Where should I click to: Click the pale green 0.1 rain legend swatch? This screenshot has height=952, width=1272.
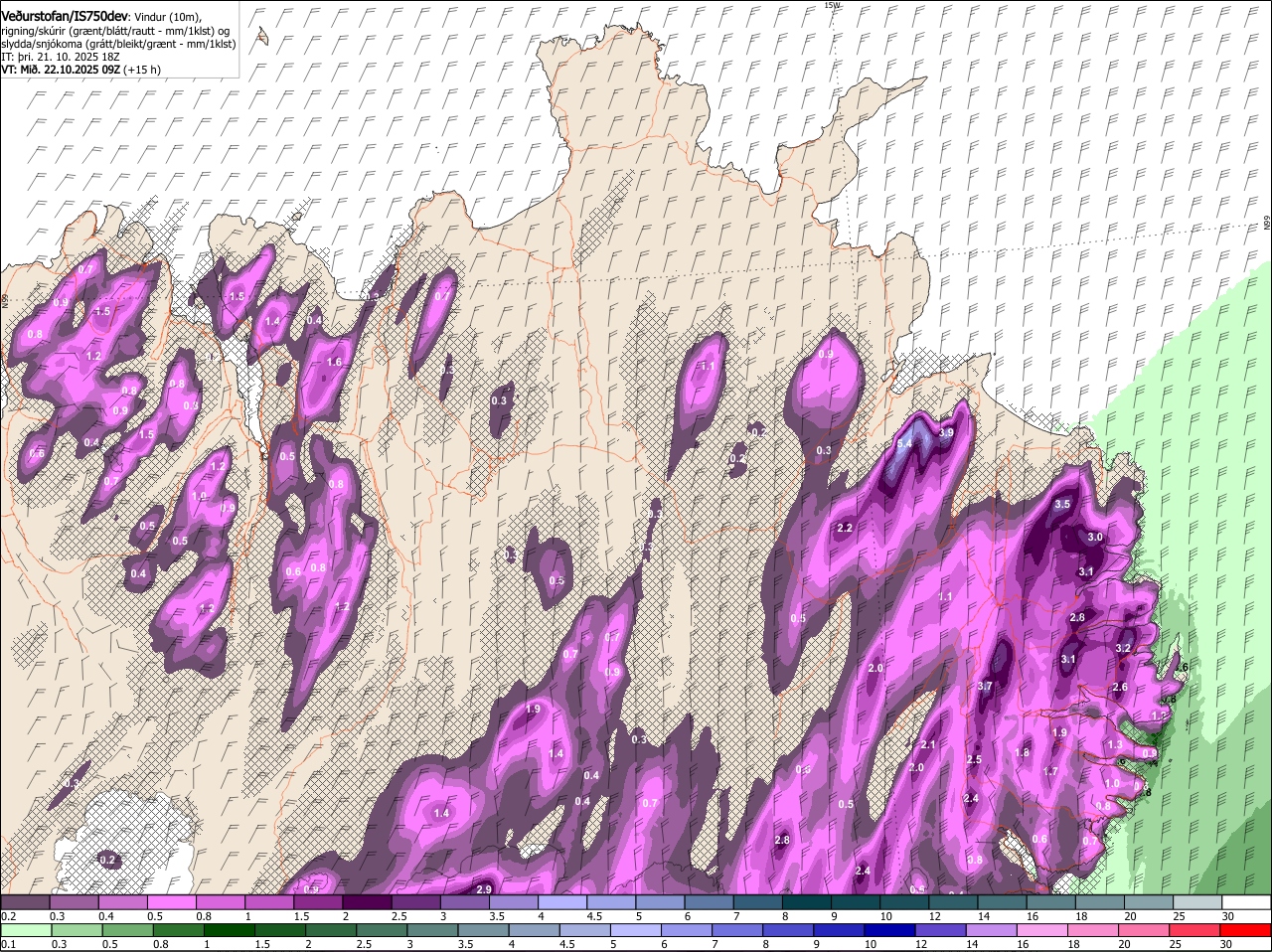(25, 930)
